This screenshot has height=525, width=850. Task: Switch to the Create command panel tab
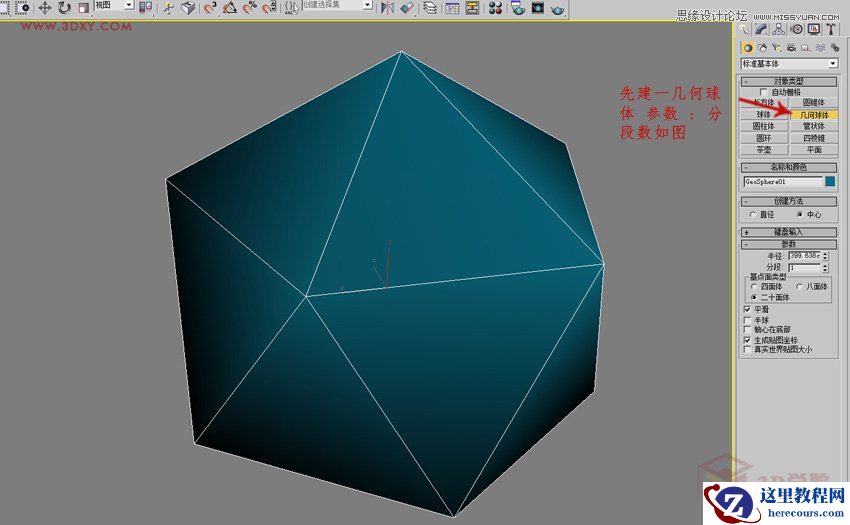(x=745, y=29)
